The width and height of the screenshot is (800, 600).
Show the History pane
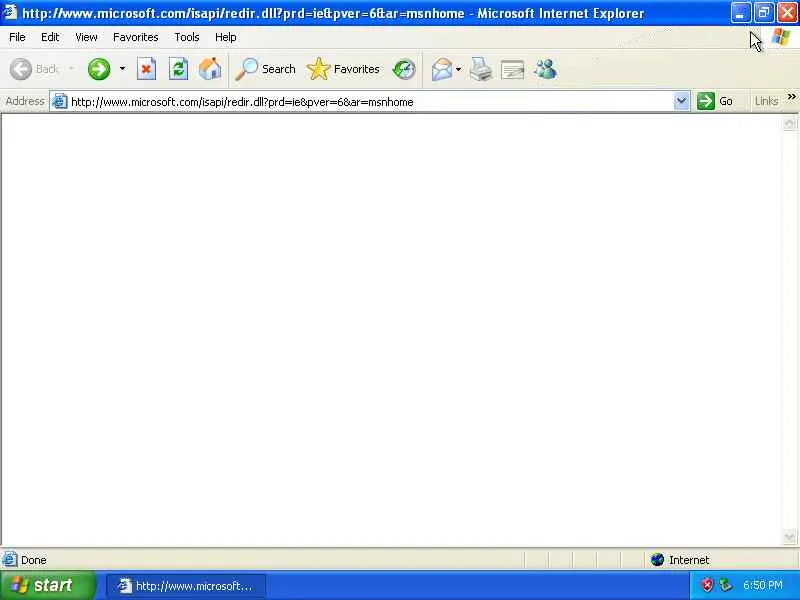click(404, 69)
